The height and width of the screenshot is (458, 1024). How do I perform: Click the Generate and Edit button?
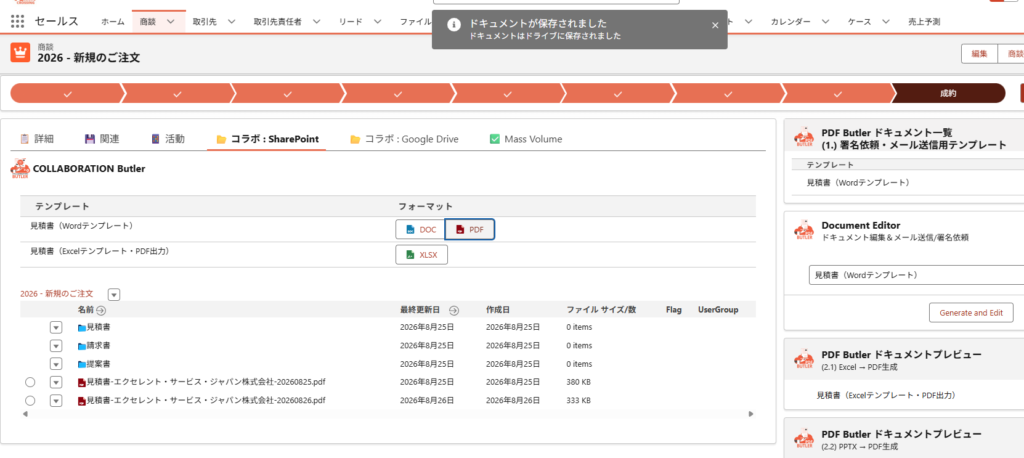click(970, 312)
